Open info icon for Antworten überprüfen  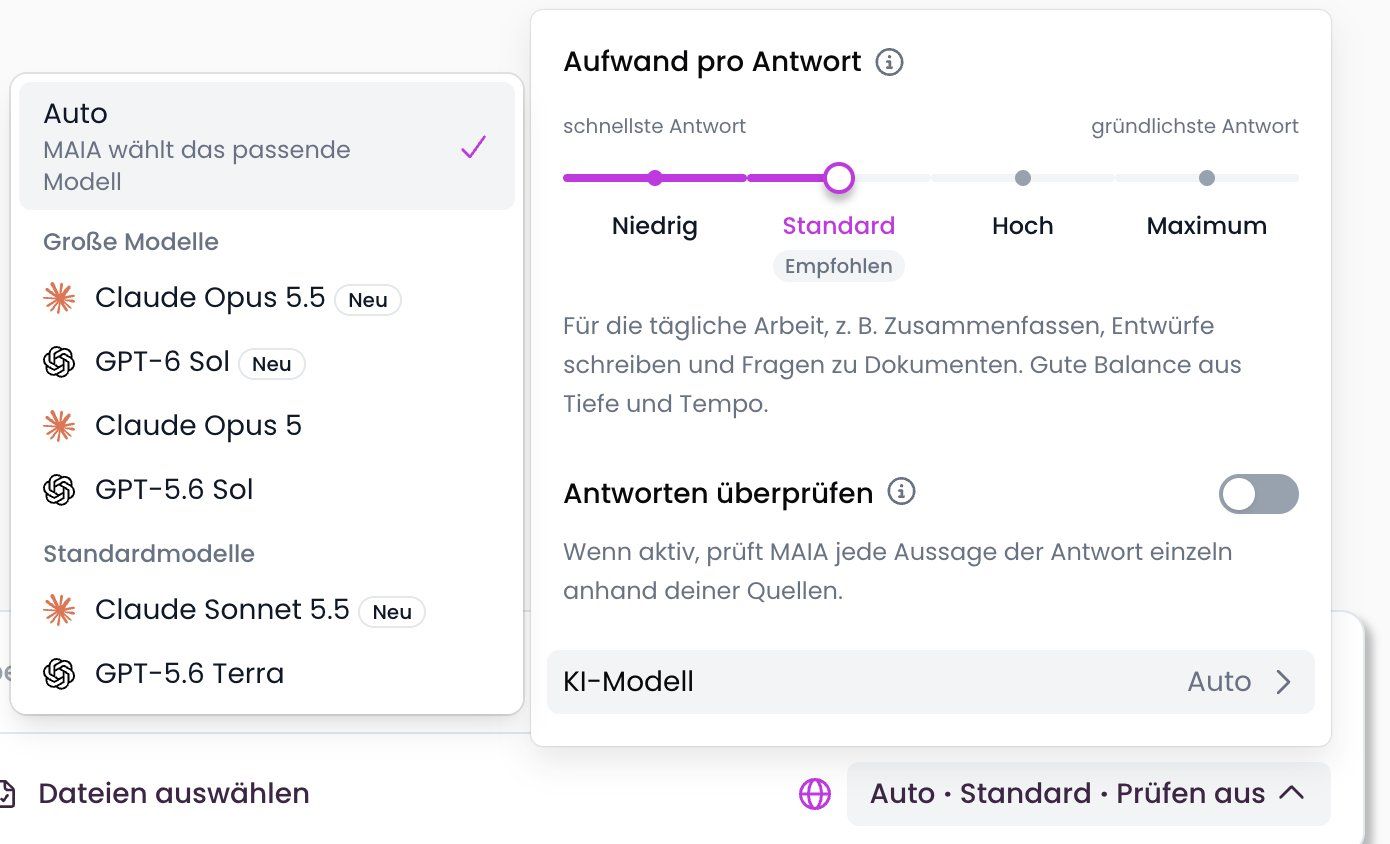point(902,492)
